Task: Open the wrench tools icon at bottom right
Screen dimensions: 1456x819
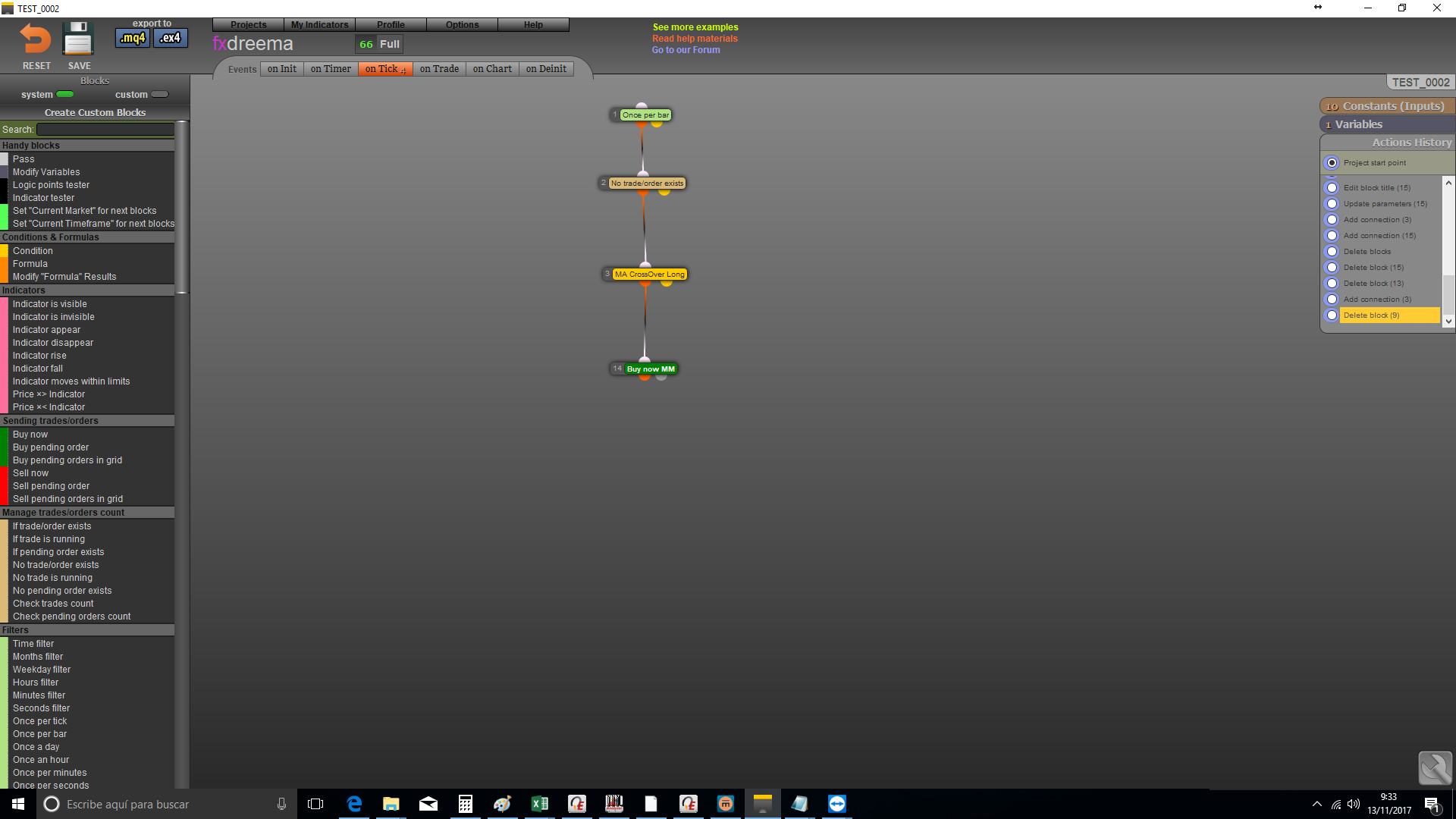Action: click(1435, 768)
